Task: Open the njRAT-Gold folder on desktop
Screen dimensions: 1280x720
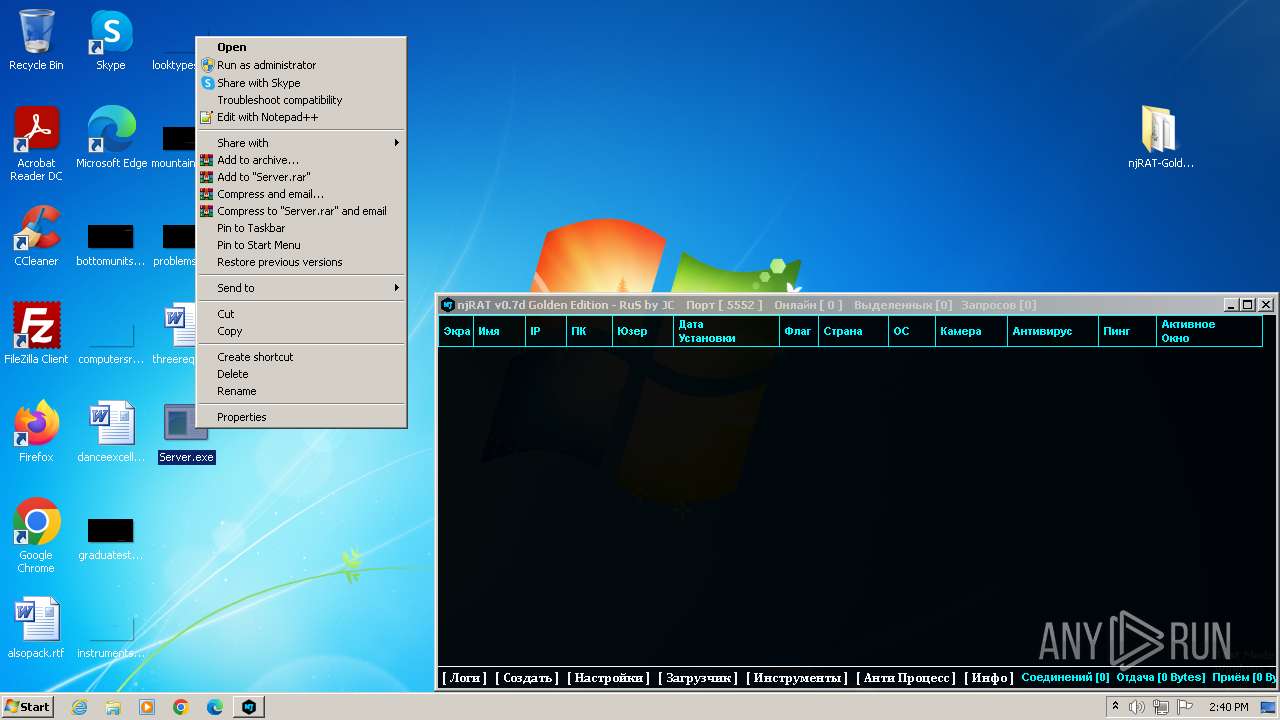Action: [x=1160, y=138]
